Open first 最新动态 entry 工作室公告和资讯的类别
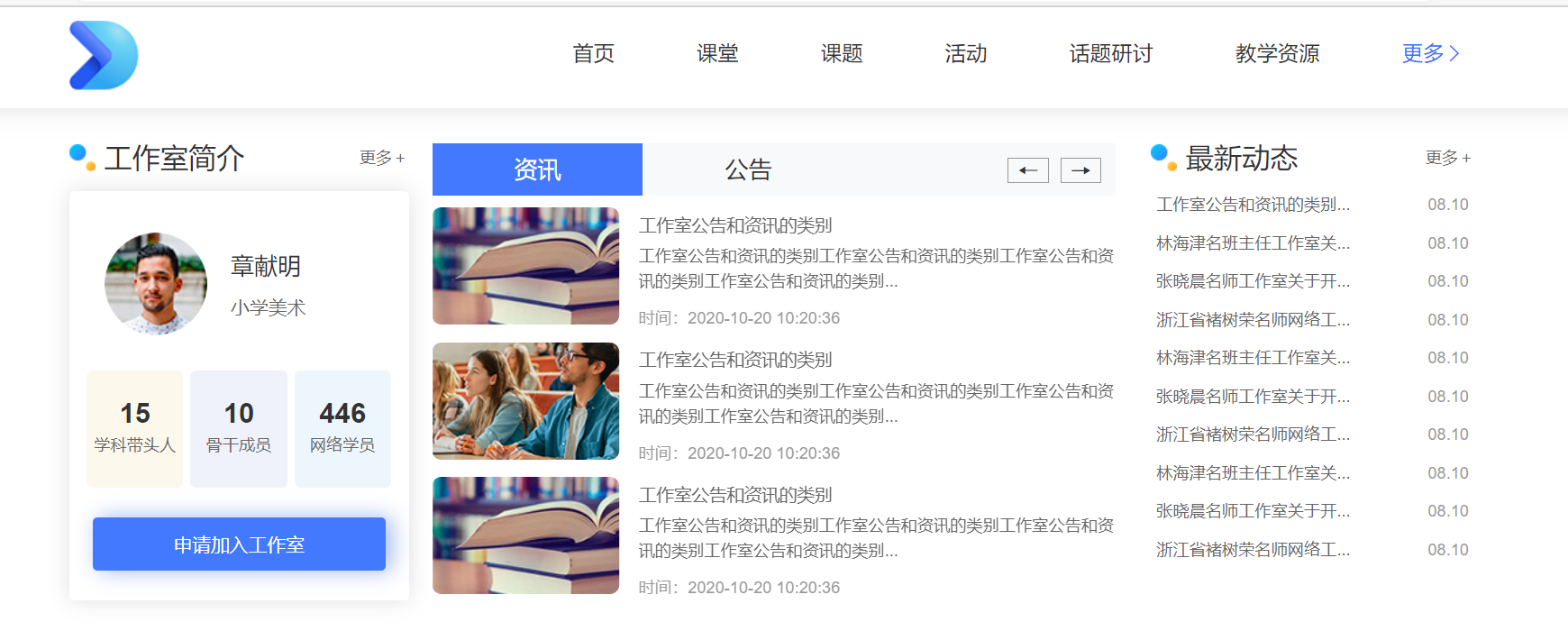The image size is (1568, 622). (x=1253, y=205)
